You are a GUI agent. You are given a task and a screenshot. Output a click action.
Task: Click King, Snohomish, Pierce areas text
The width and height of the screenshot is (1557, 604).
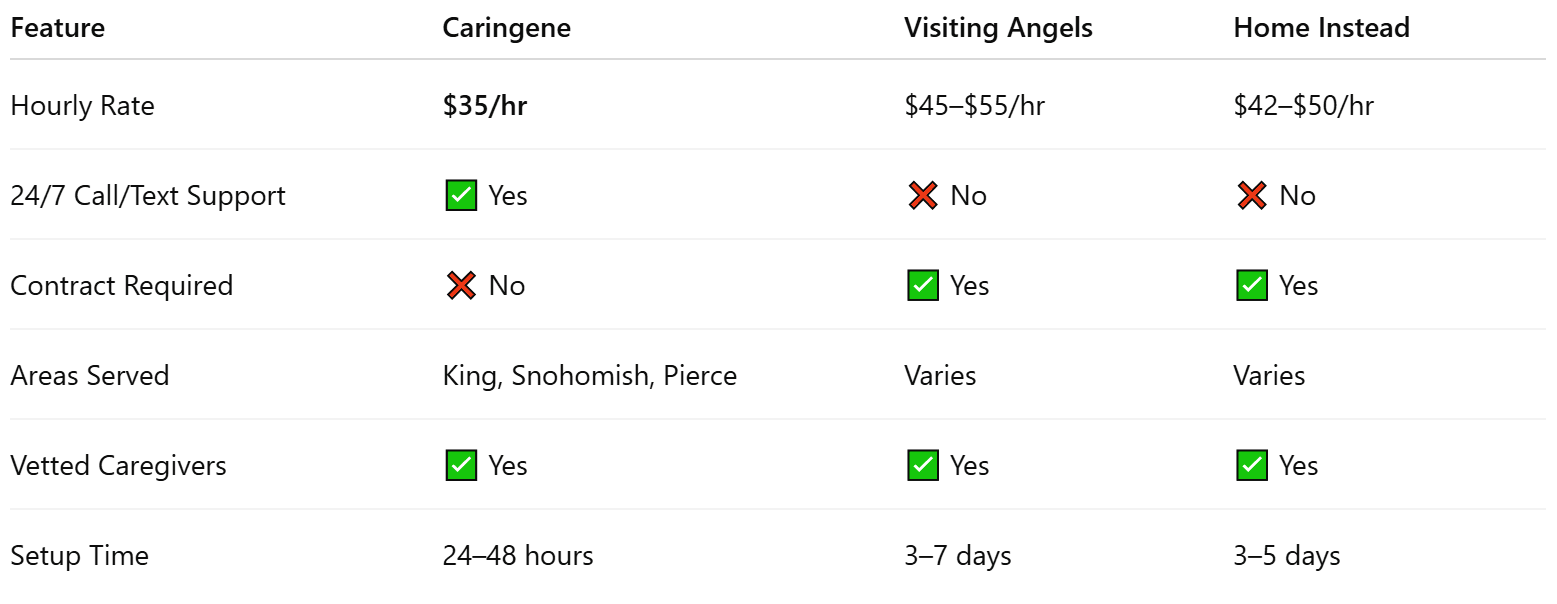coord(590,376)
